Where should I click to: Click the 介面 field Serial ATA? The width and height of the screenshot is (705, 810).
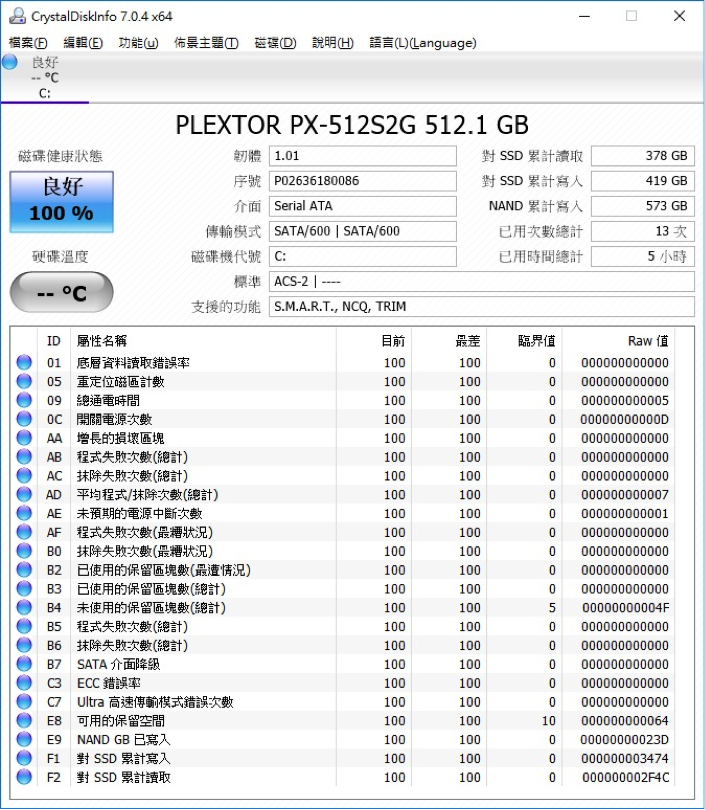point(363,206)
